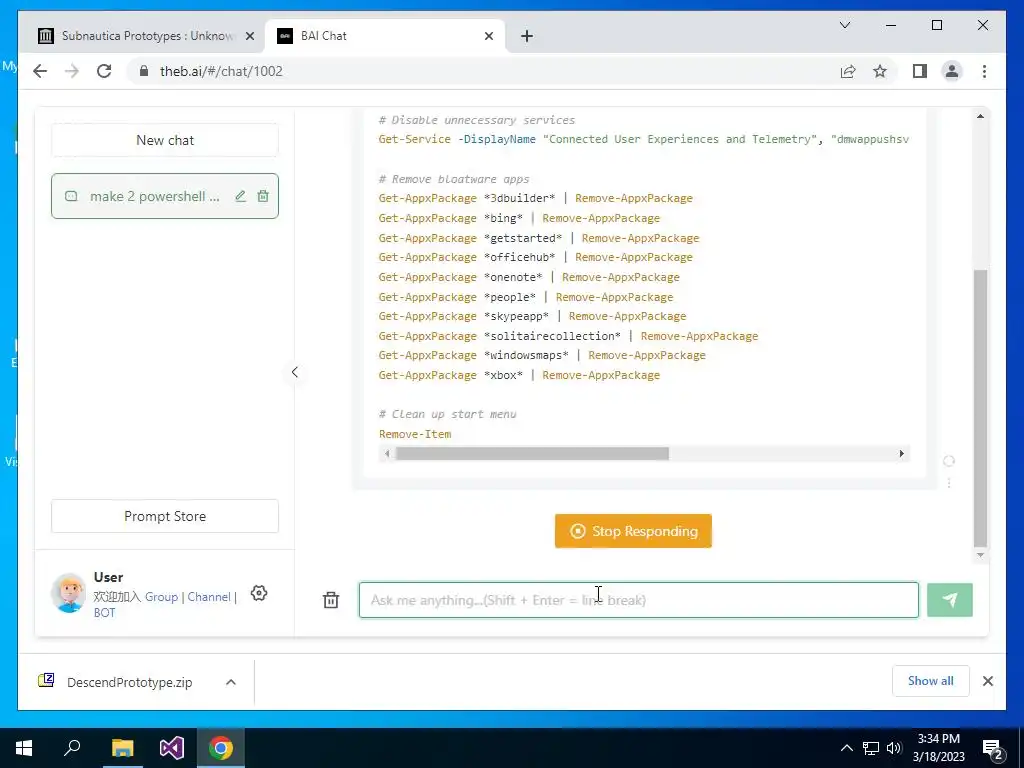The image size is (1024, 768).
Task: Open the notification center icon
Action: [992, 748]
